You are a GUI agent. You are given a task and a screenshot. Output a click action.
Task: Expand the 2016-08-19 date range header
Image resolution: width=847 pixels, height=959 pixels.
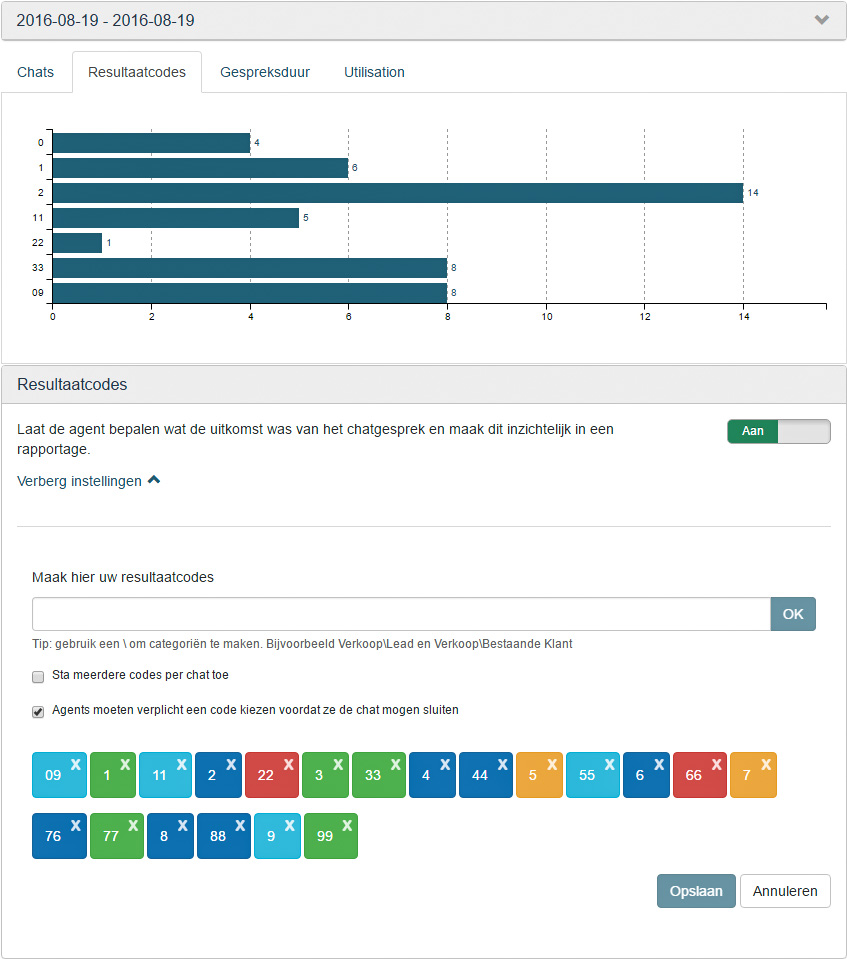click(x=822, y=19)
